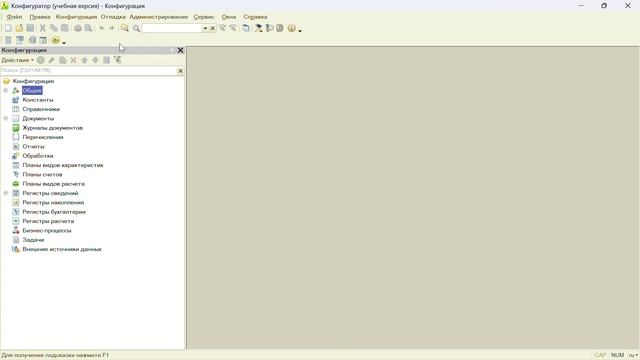Open the Справка menu

[256, 17]
